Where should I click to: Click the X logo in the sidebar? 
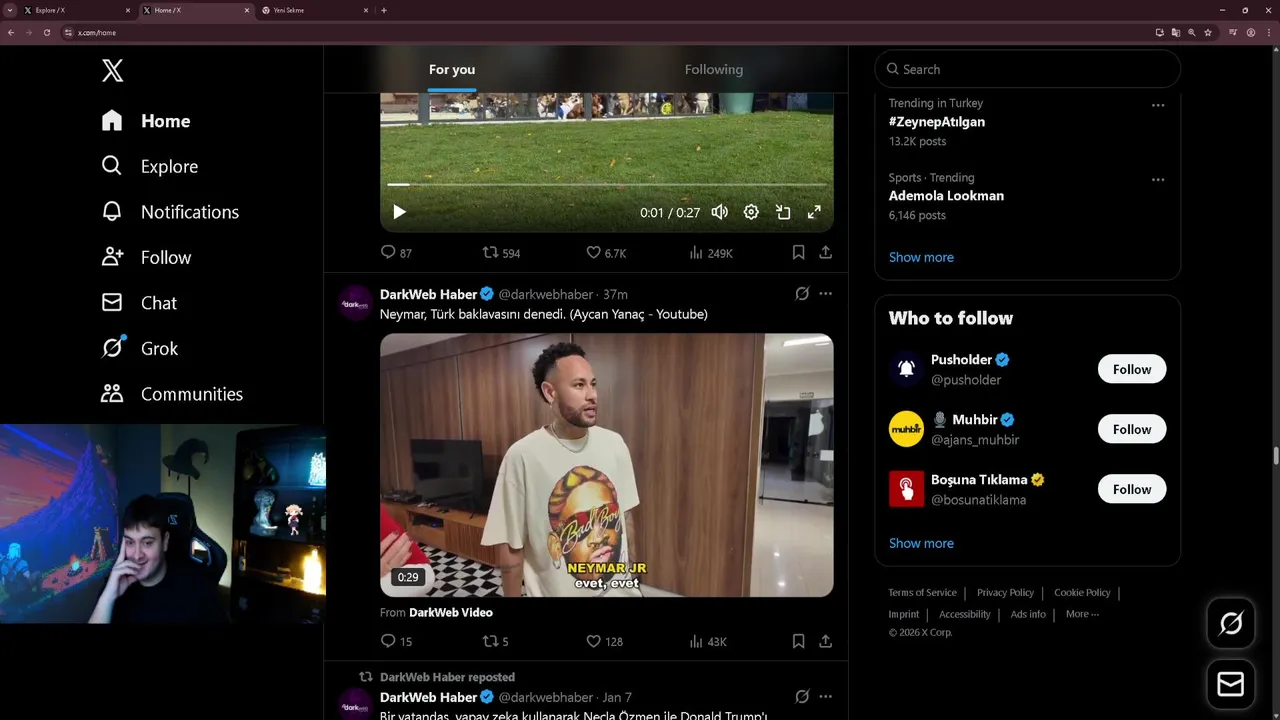[x=112, y=70]
